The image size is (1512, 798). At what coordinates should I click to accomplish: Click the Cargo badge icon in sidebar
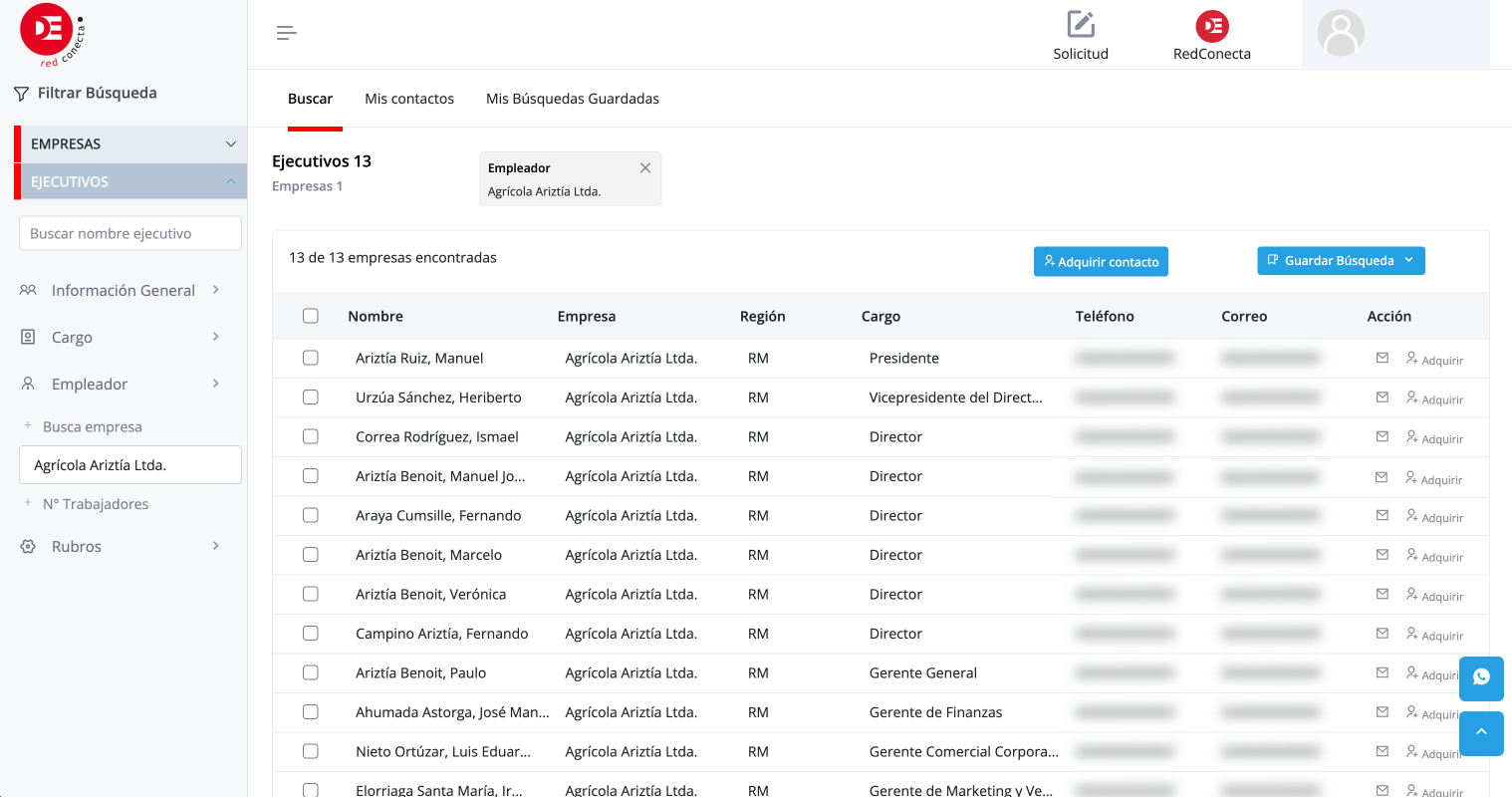click(x=28, y=337)
